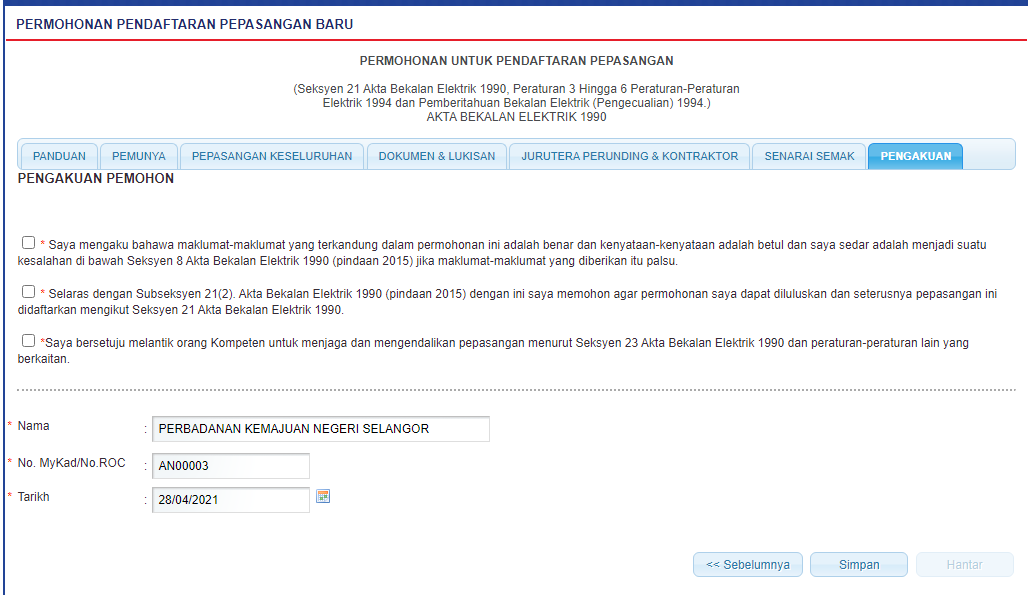This screenshot has width=1028, height=595.
Task: Select the PERMOHONAN UNTUK PENDAFTARAN PEPASANGAN heading
Action: 517,61
